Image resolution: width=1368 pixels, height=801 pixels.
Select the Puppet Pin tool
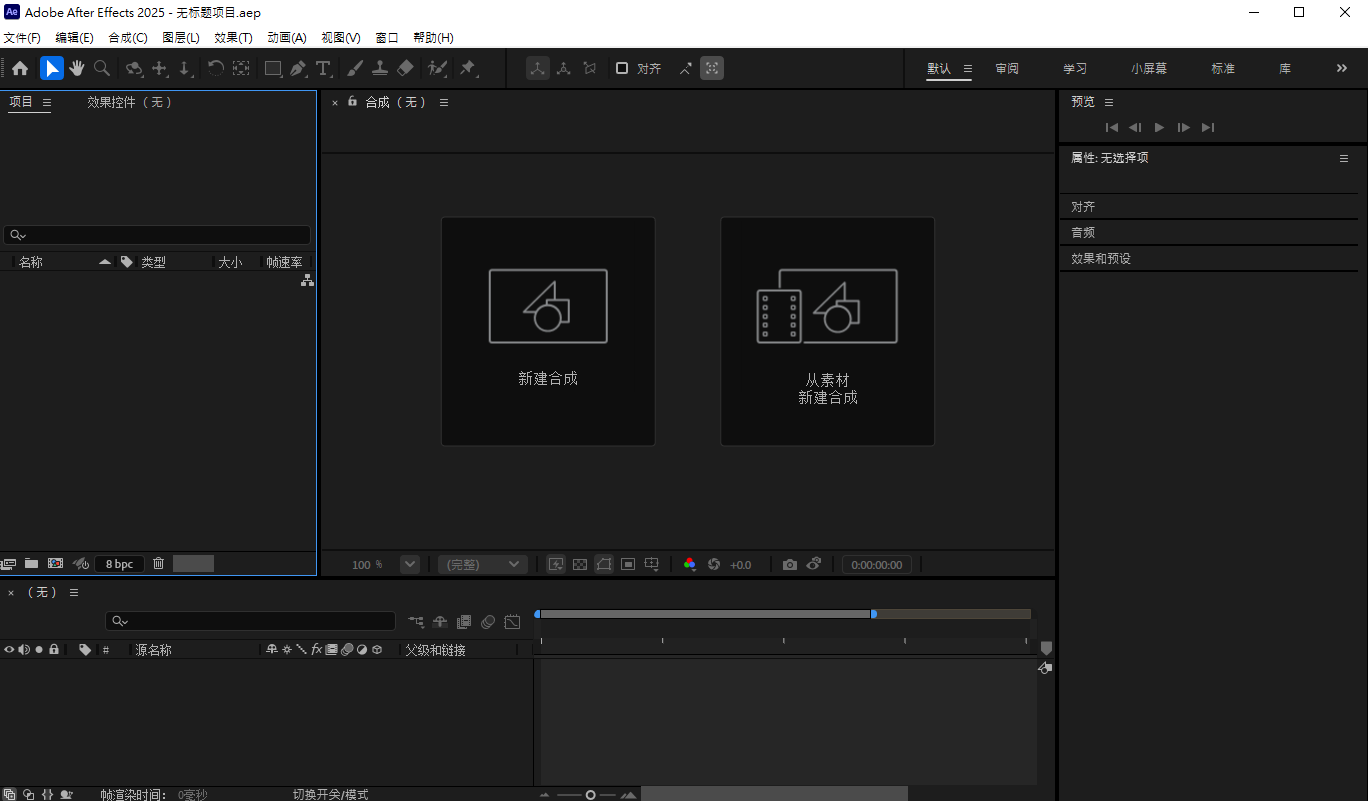[x=467, y=68]
